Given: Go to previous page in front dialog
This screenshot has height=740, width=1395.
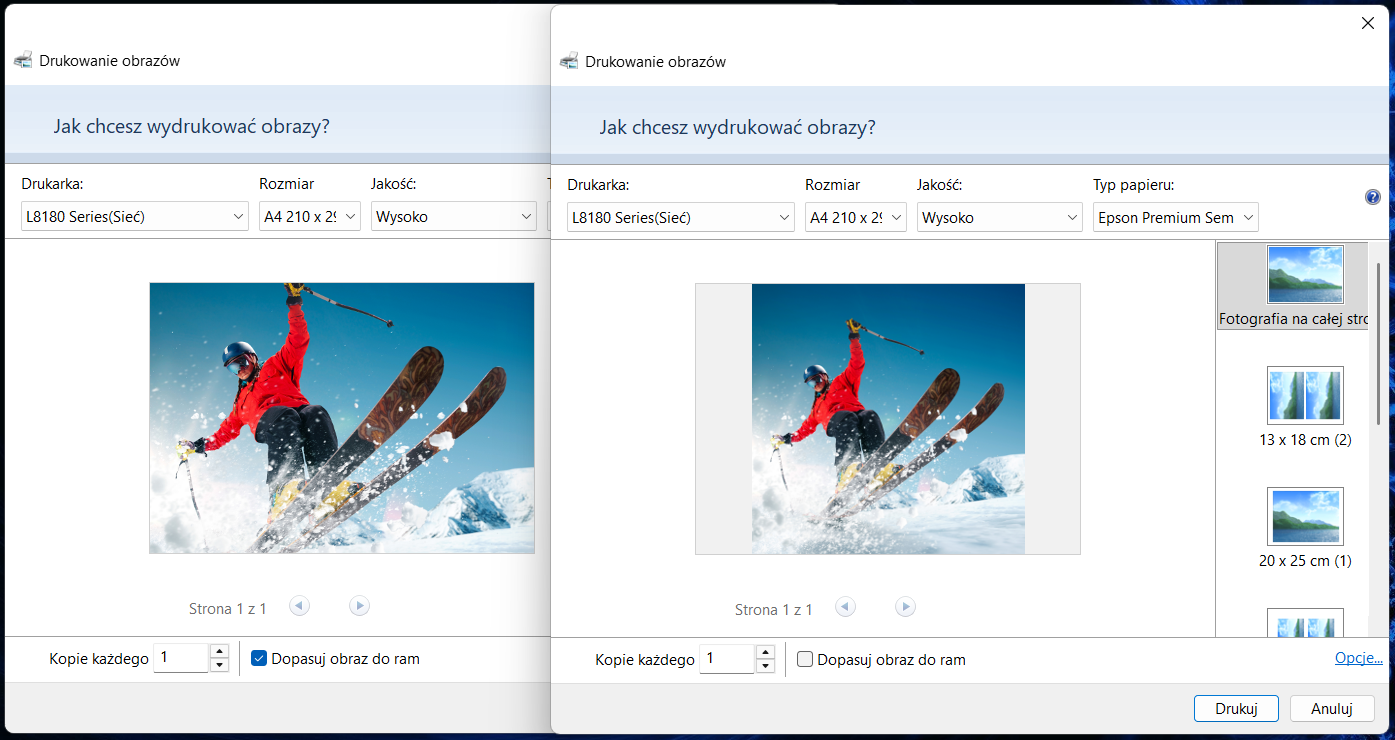Looking at the screenshot, I should click(845, 607).
